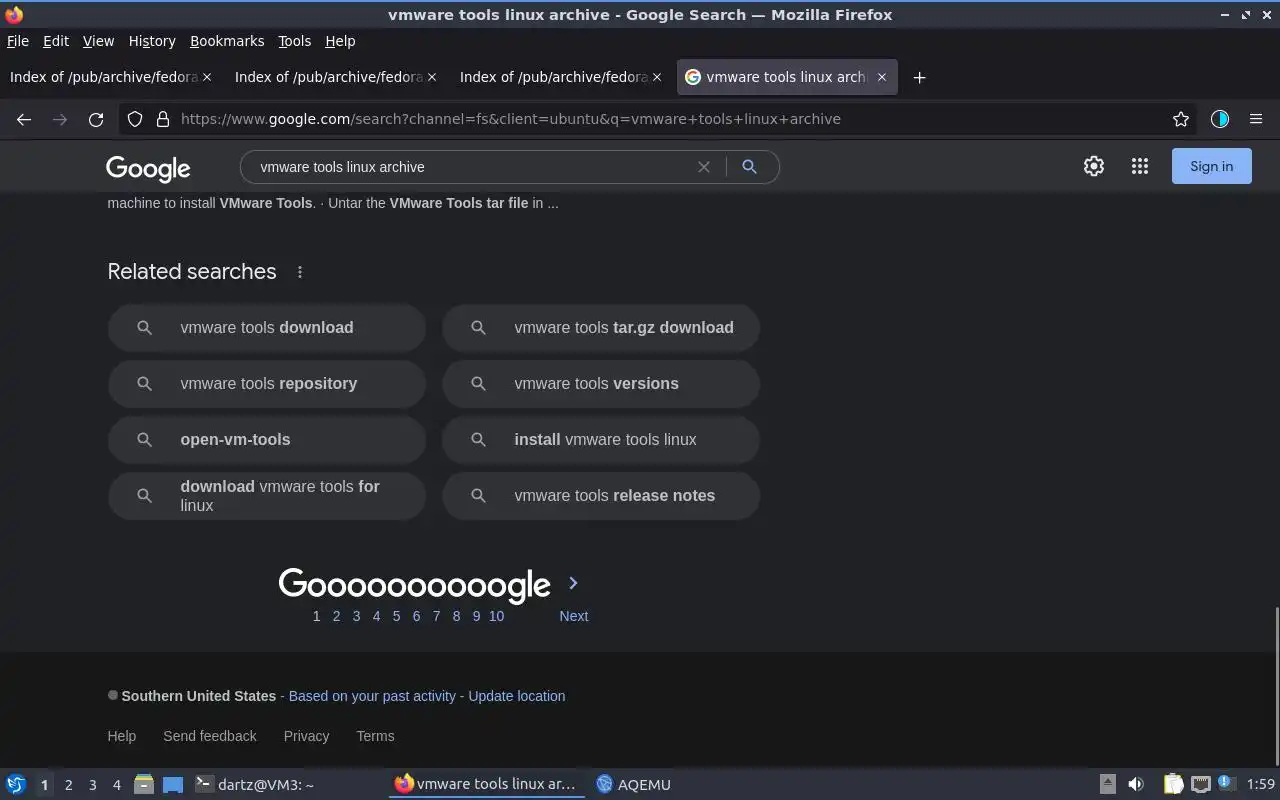
Task: Open the footer Help link
Action: [x=122, y=736]
